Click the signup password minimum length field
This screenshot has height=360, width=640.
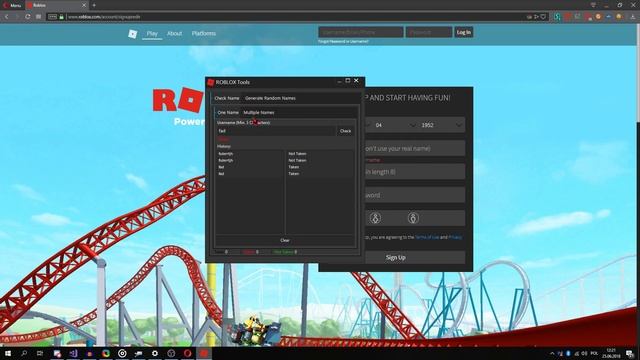[415, 172]
